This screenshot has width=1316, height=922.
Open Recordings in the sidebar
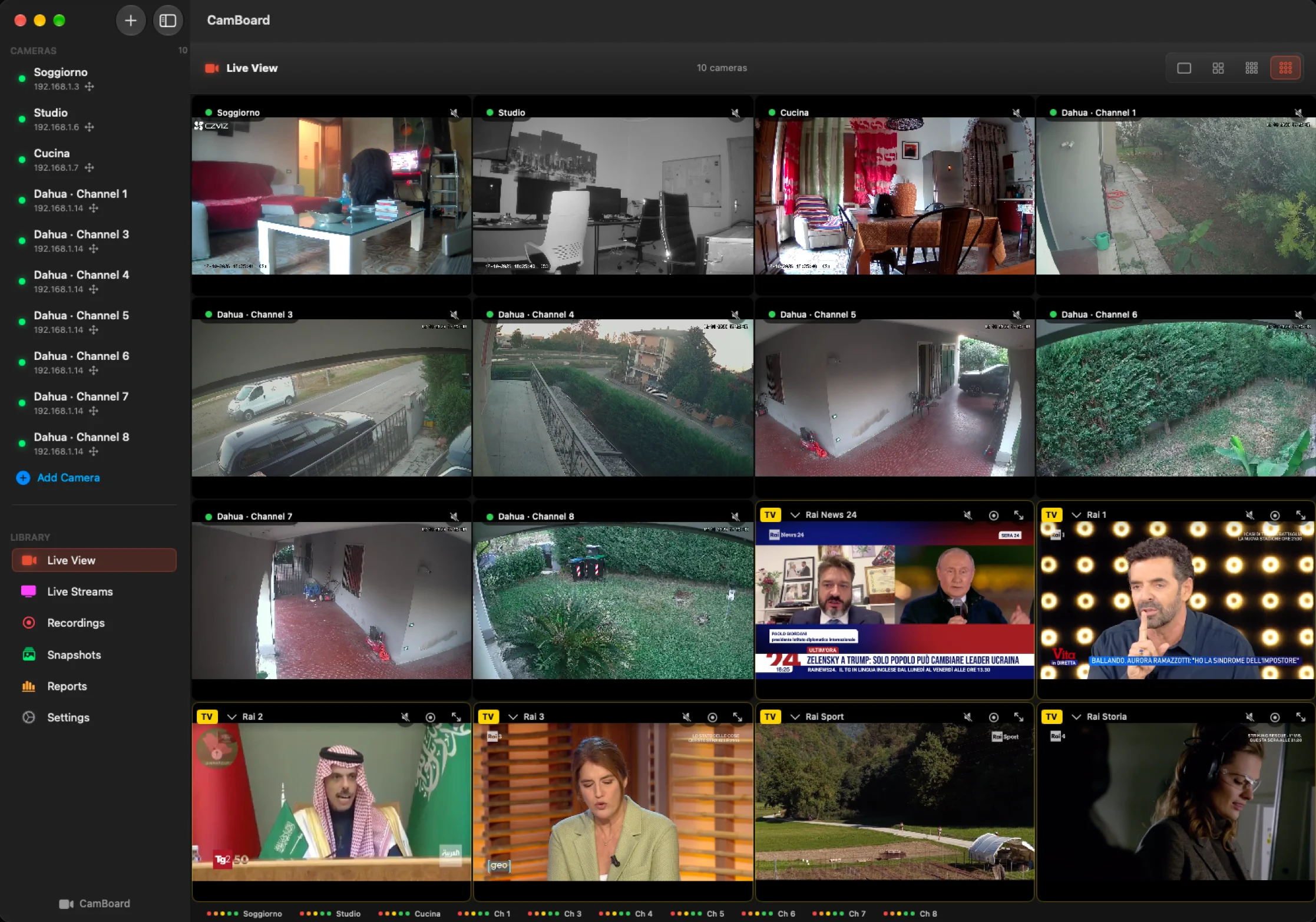click(x=94, y=623)
